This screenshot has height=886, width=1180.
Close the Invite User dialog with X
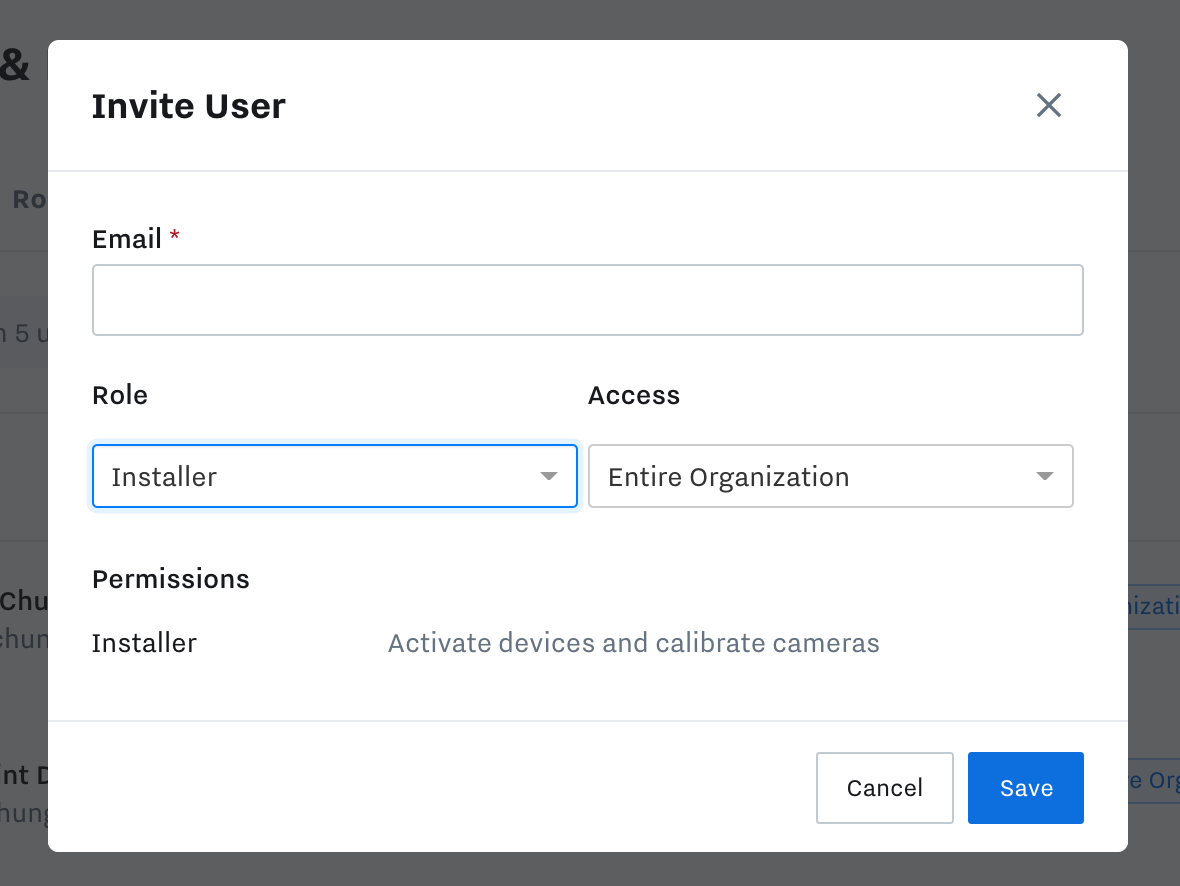click(x=1048, y=105)
